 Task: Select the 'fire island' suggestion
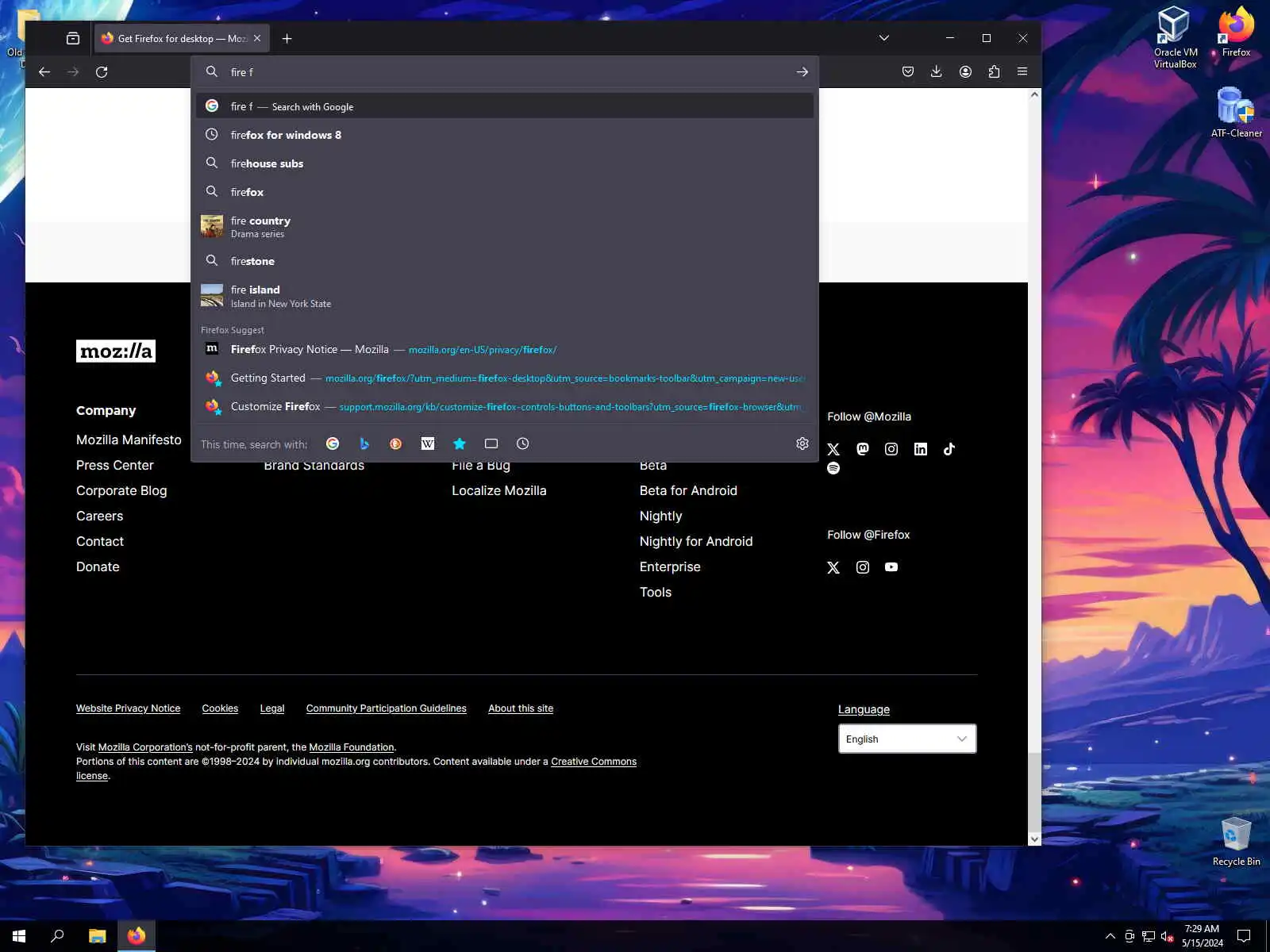click(505, 296)
